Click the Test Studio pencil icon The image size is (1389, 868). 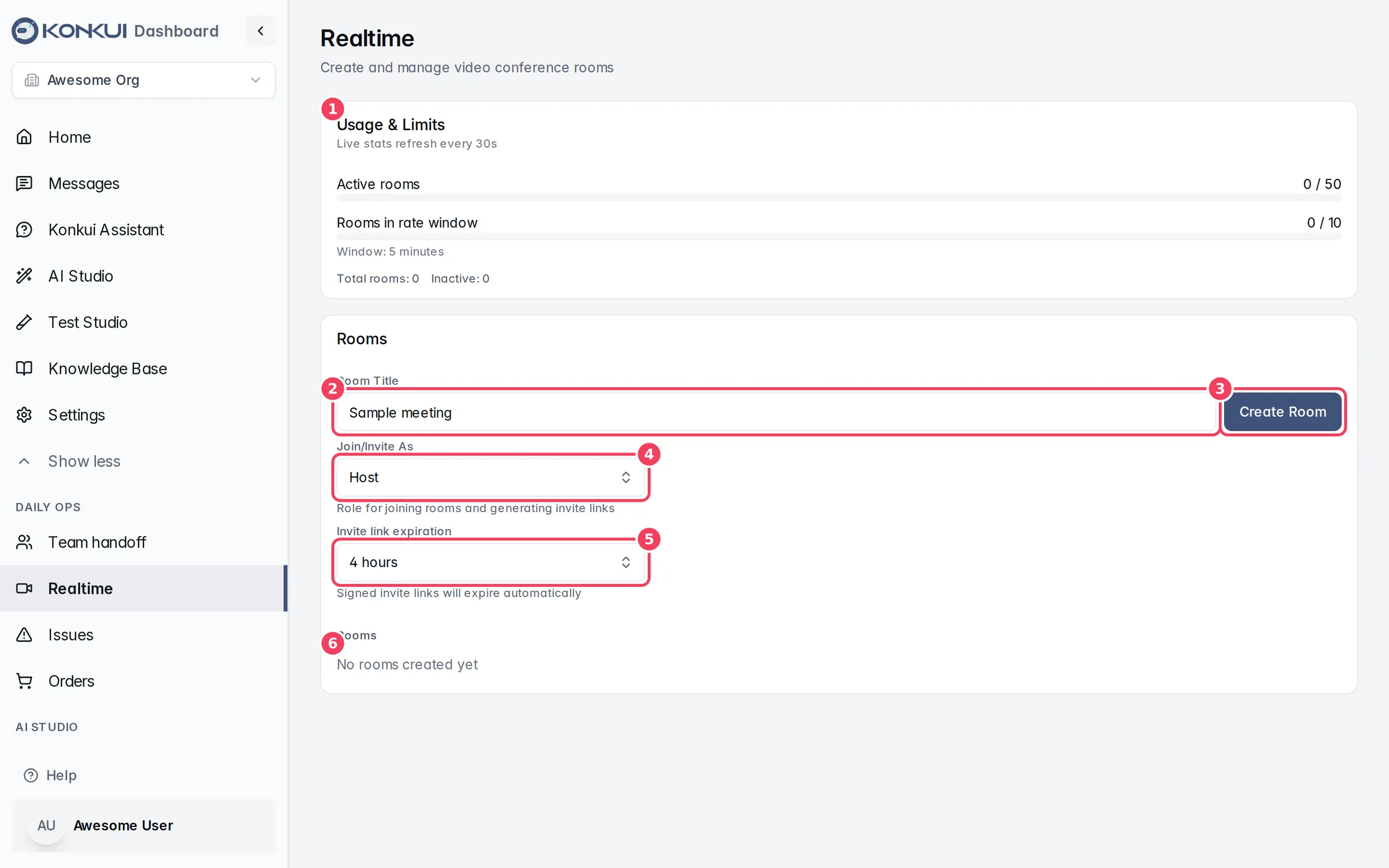click(24, 322)
